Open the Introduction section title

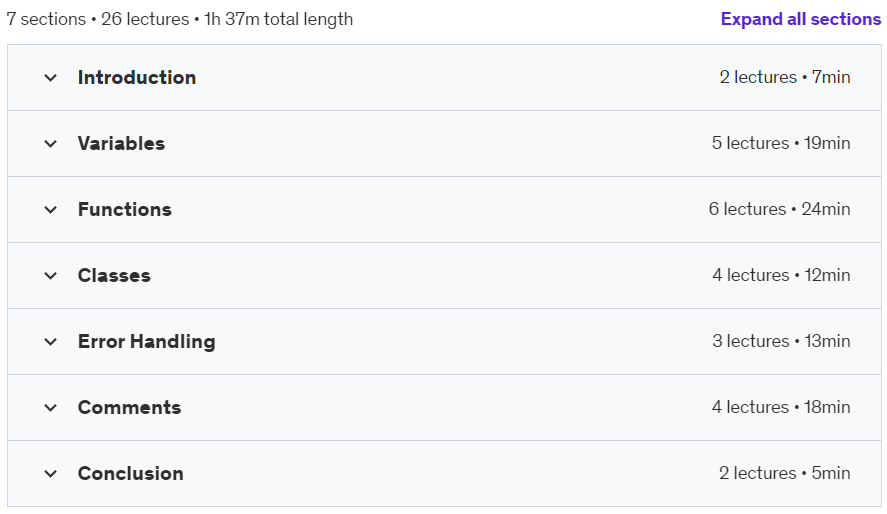click(x=137, y=77)
